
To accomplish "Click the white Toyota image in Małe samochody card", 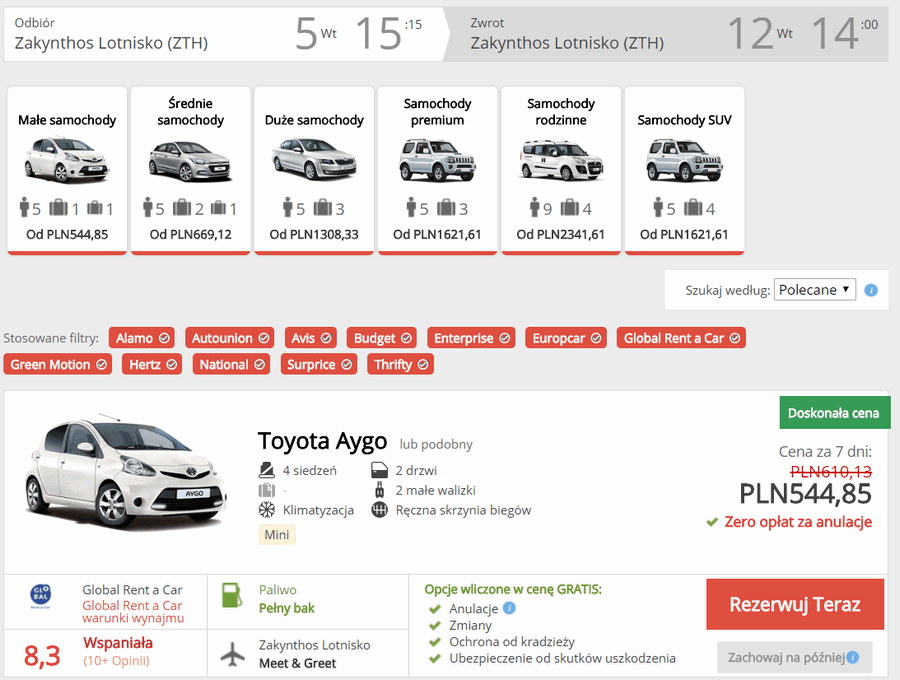I will click(x=67, y=160).
